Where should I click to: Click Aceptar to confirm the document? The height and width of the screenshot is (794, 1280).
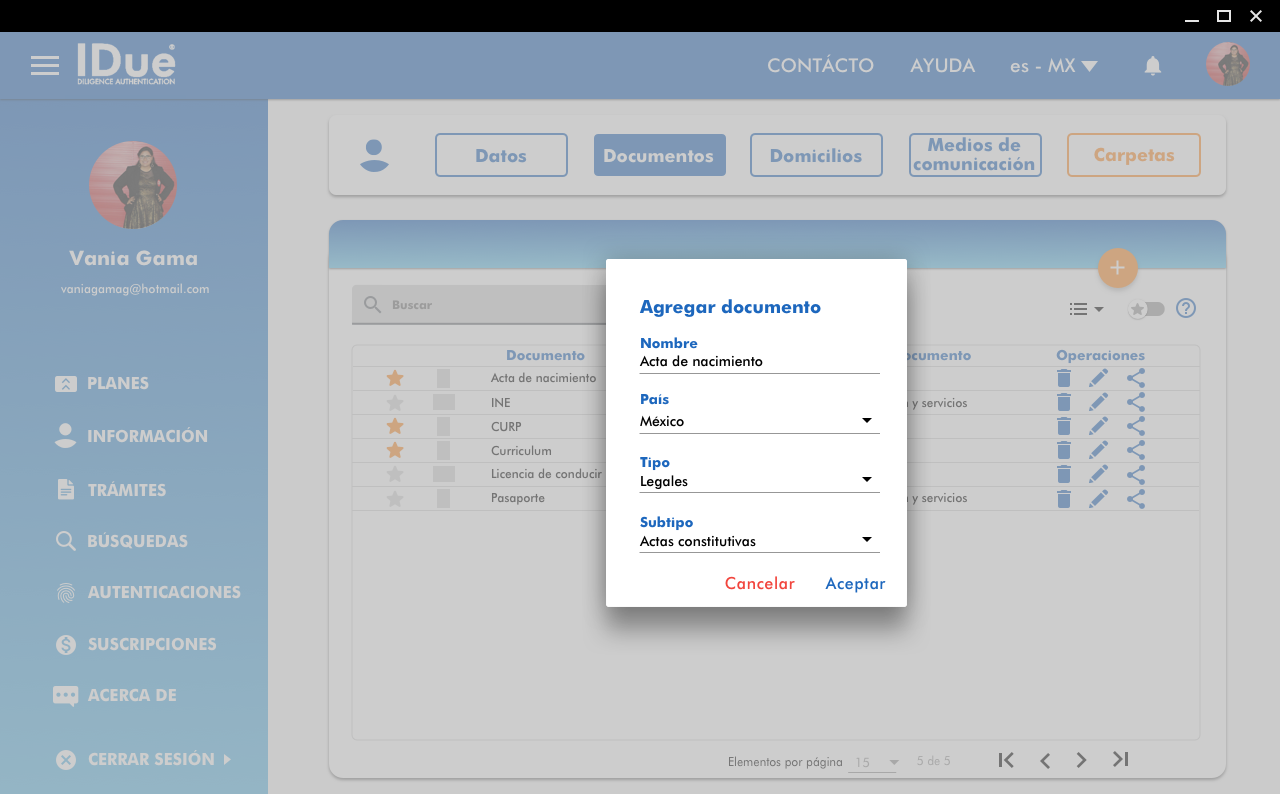[855, 584]
